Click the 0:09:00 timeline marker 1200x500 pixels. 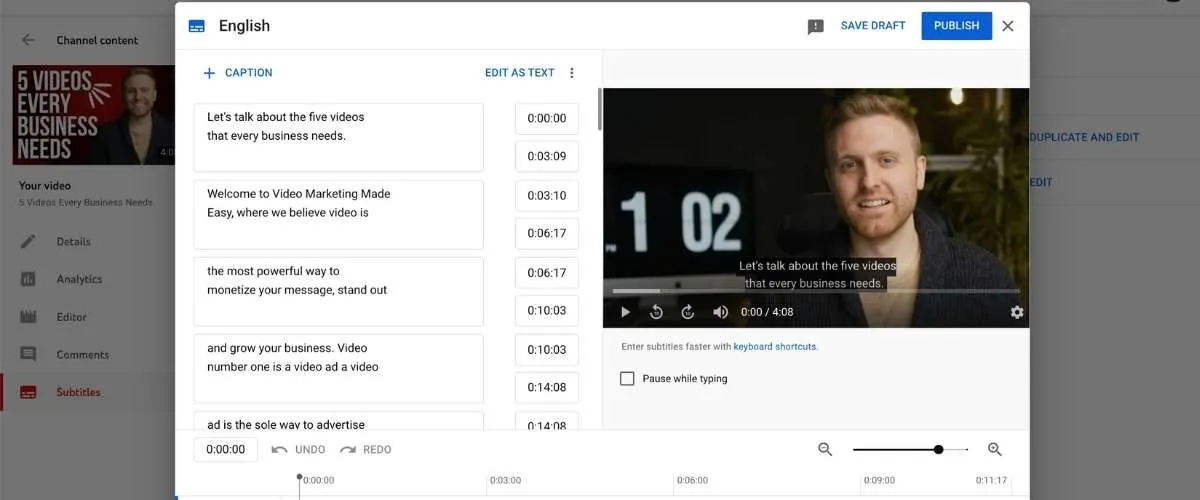pyautogui.click(x=880, y=480)
